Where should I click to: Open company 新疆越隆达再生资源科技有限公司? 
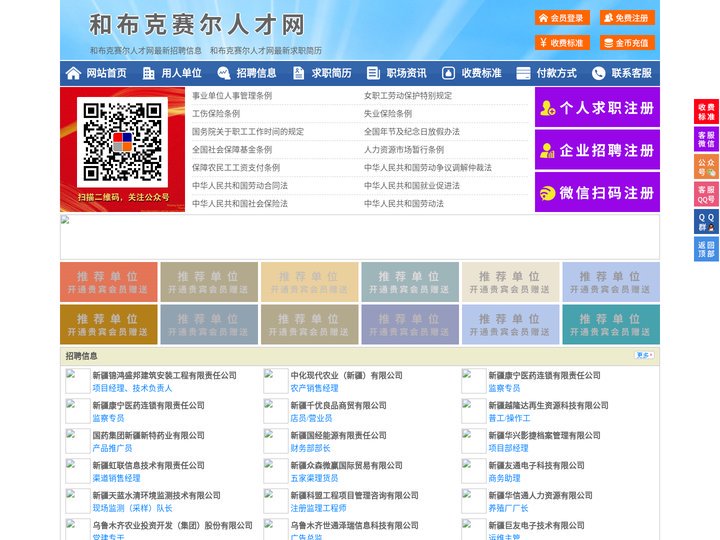[548, 405]
